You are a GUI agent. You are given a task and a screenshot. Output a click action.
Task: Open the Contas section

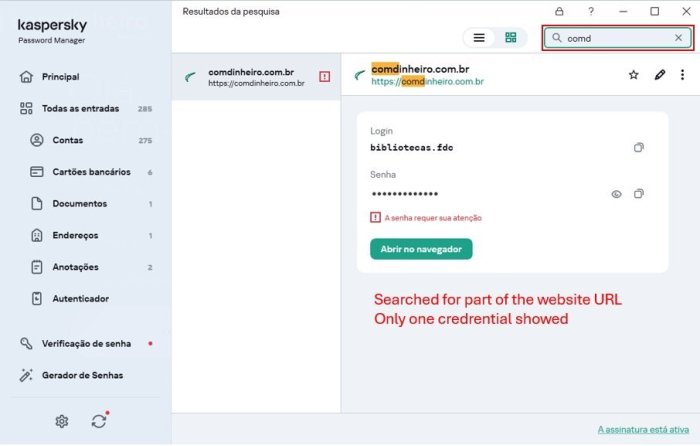coord(68,140)
